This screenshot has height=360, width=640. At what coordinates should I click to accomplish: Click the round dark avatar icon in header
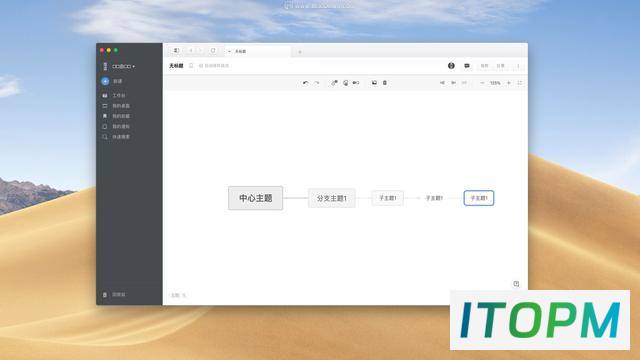(x=451, y=66)
